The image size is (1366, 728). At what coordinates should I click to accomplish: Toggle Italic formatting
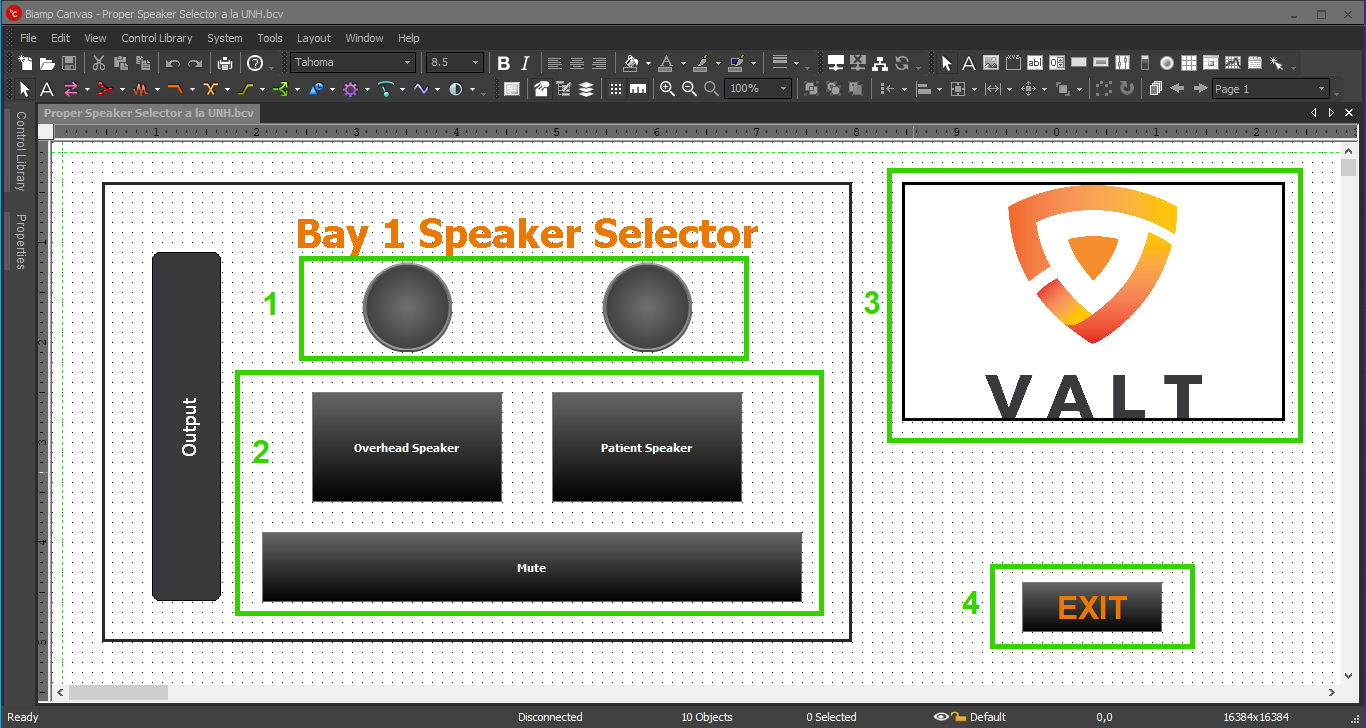[525, 63]
